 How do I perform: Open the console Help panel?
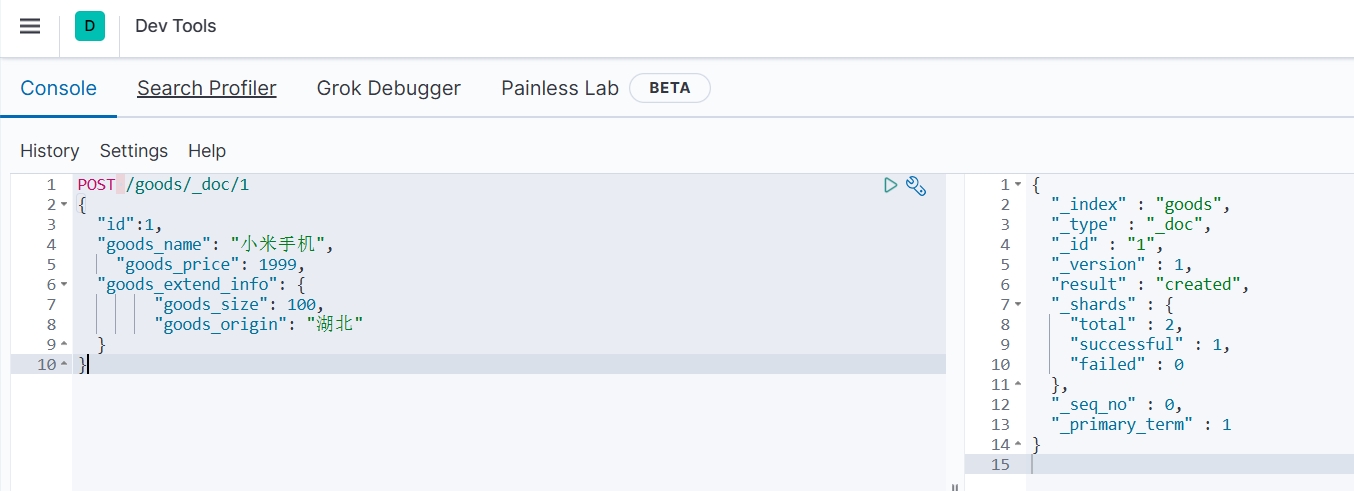207,151
